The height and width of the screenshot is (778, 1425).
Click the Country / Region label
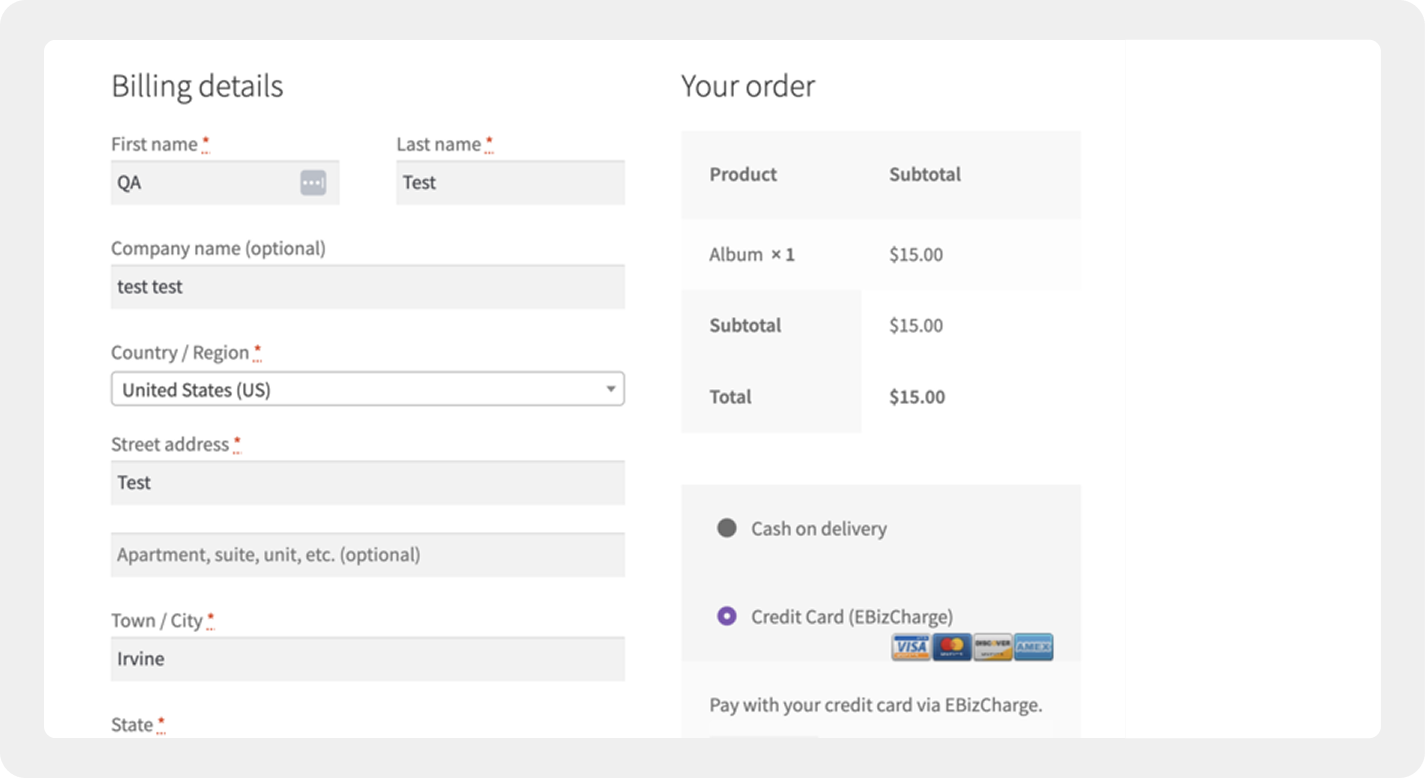point(180,352)
